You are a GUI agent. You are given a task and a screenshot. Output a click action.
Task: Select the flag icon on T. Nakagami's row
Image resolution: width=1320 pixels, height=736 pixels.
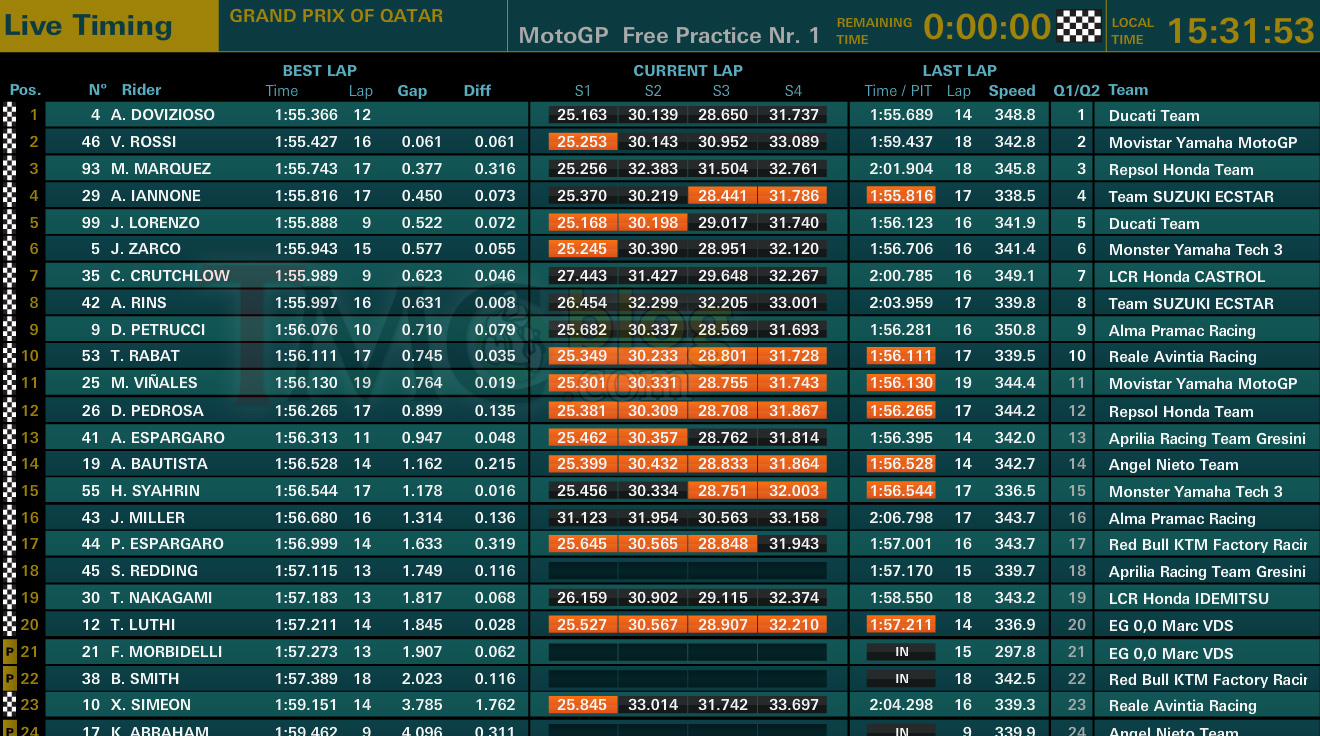click(x=10, y=597)
